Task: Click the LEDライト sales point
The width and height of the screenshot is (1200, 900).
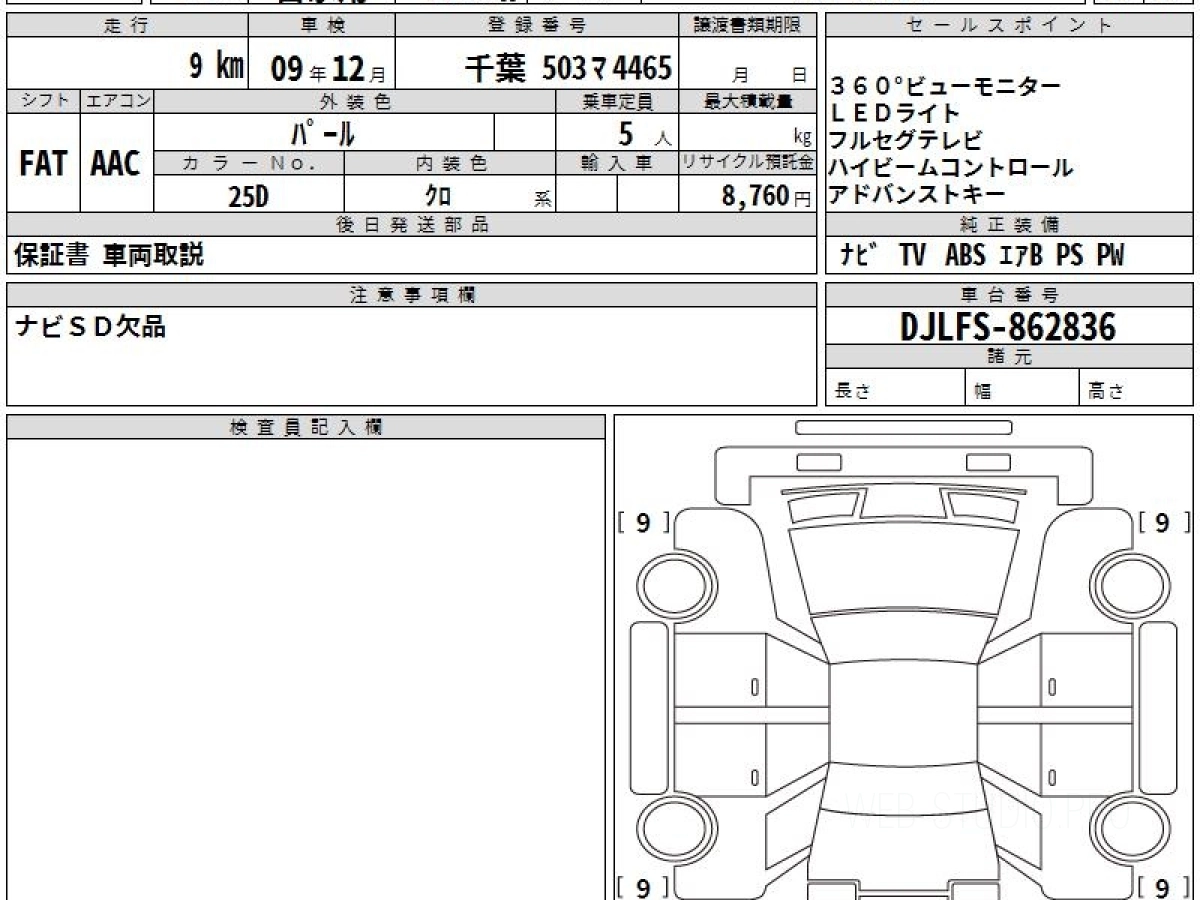Action: coord(894,113)
